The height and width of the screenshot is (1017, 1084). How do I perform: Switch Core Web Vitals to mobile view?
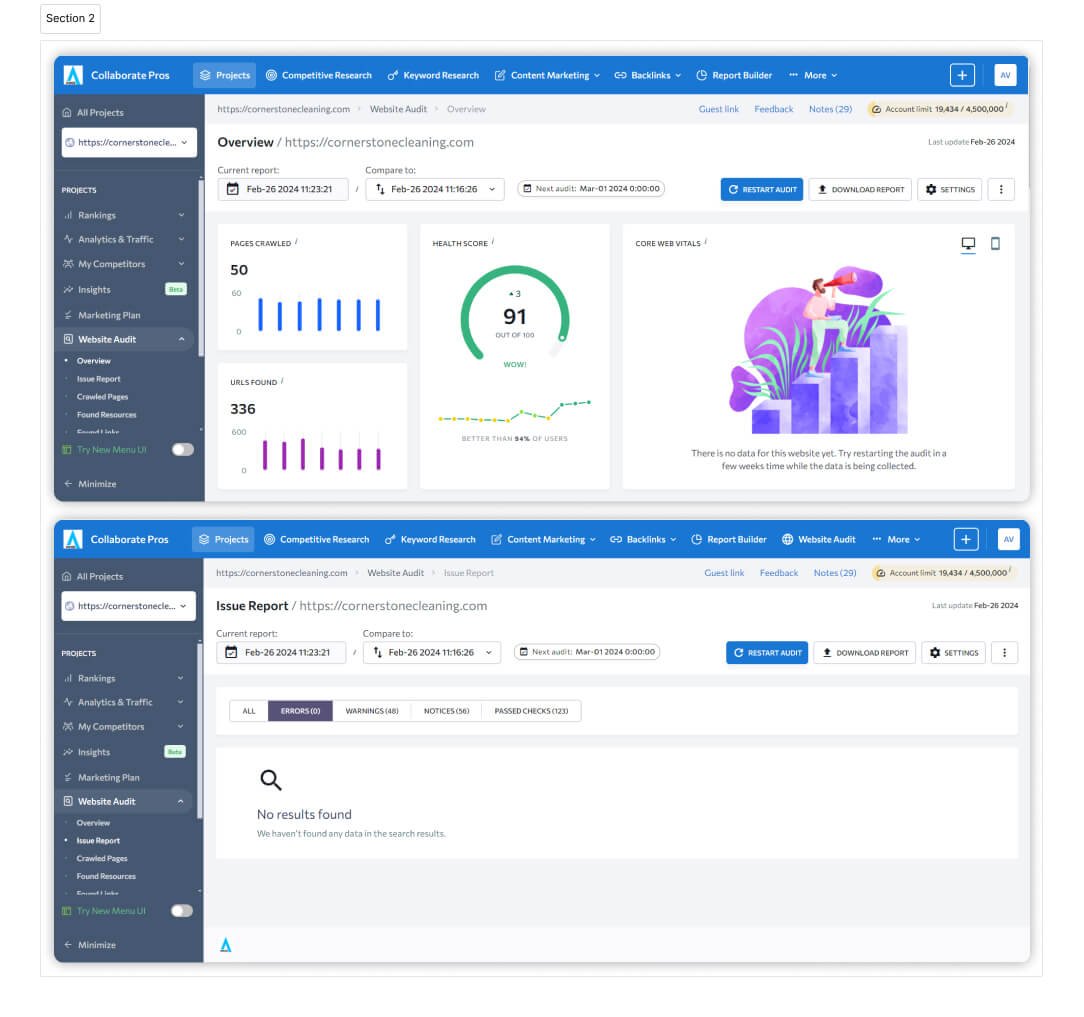(995, 244)
